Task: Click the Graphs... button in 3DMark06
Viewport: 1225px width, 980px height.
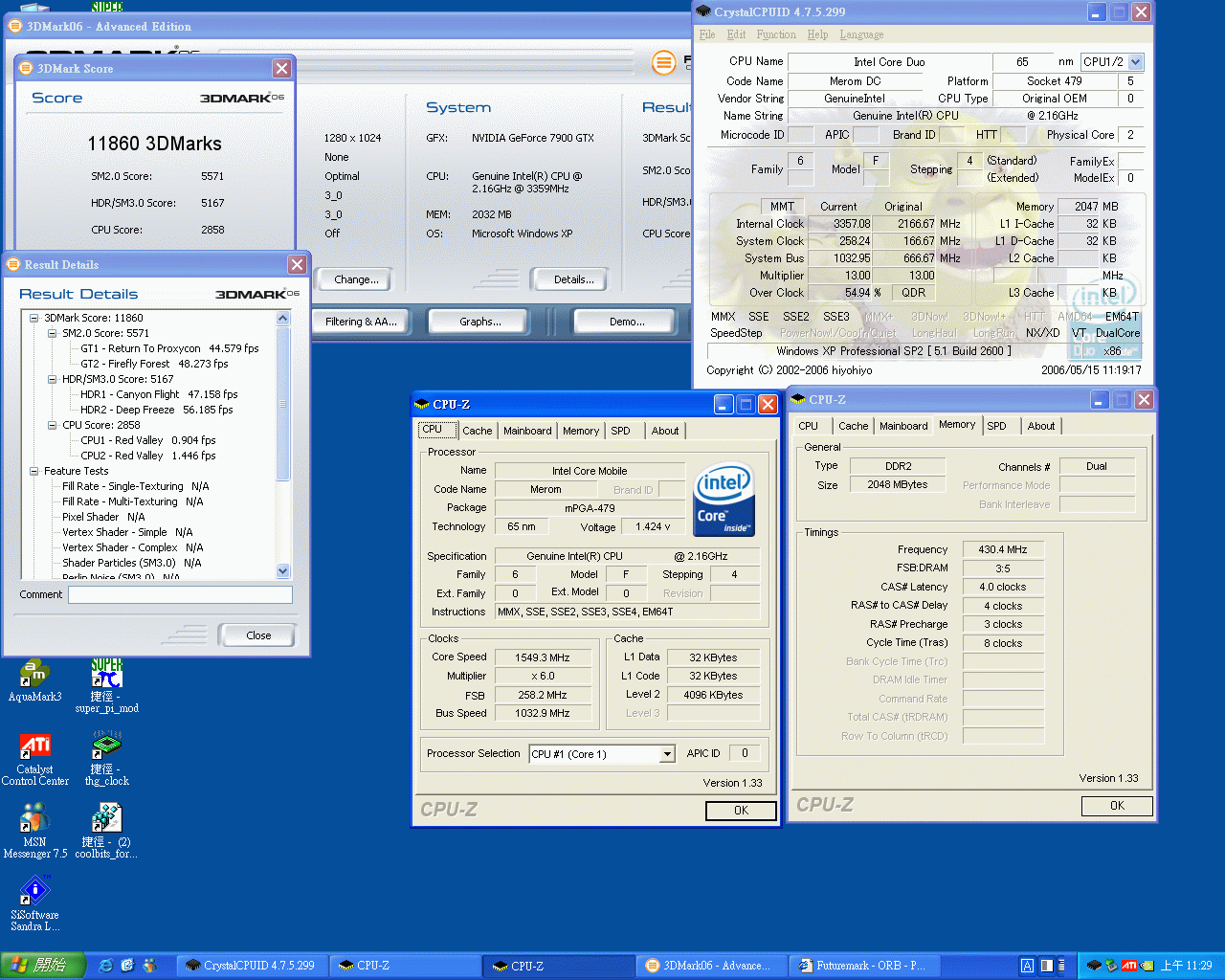Action: click(x=479, y=322)
